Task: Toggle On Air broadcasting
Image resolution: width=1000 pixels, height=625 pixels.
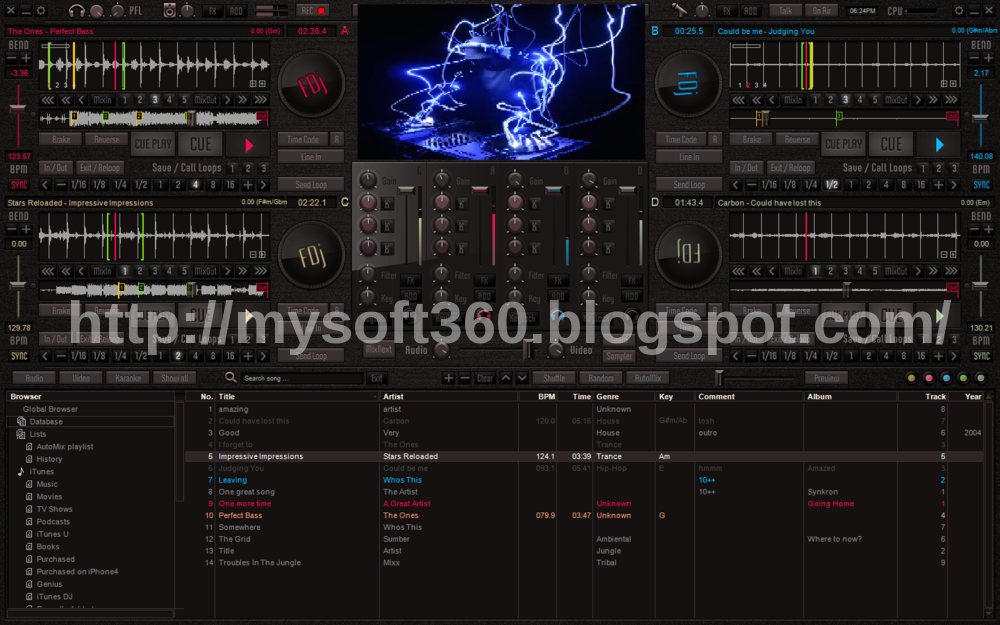Action: 823,10
